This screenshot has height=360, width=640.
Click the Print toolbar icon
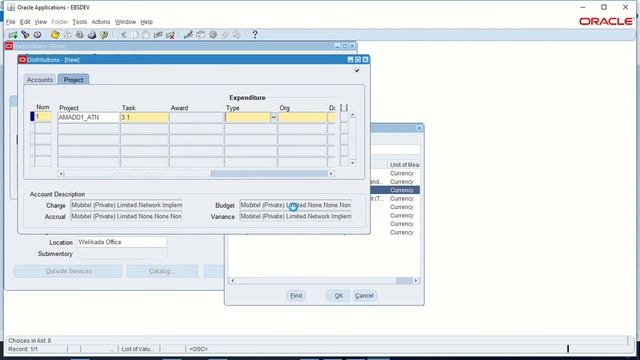tap(92, 35)
